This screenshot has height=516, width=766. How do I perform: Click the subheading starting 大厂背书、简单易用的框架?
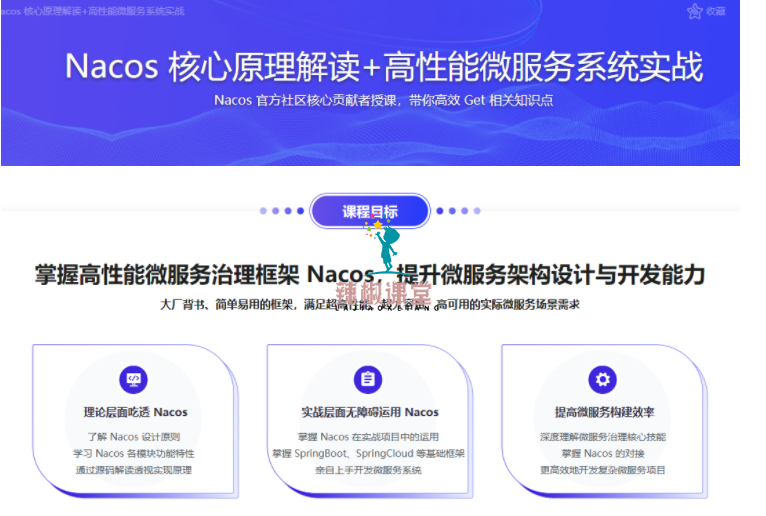[x=370, y=305]
